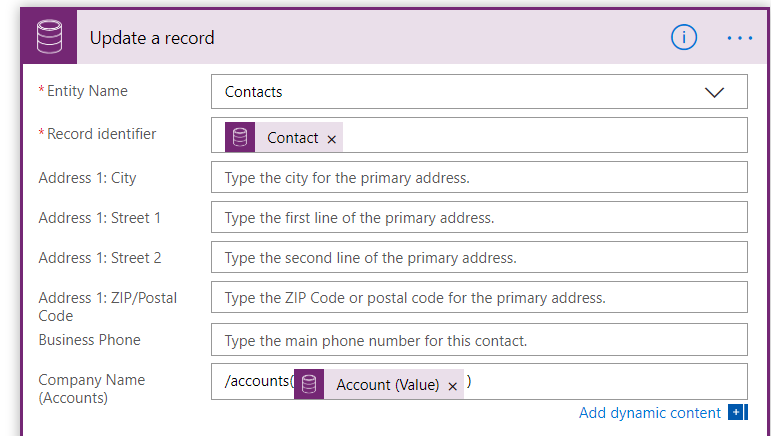771x436 pixels.
Task: Click the ZIP/Postal Code text box
Action: click(479, 298)
